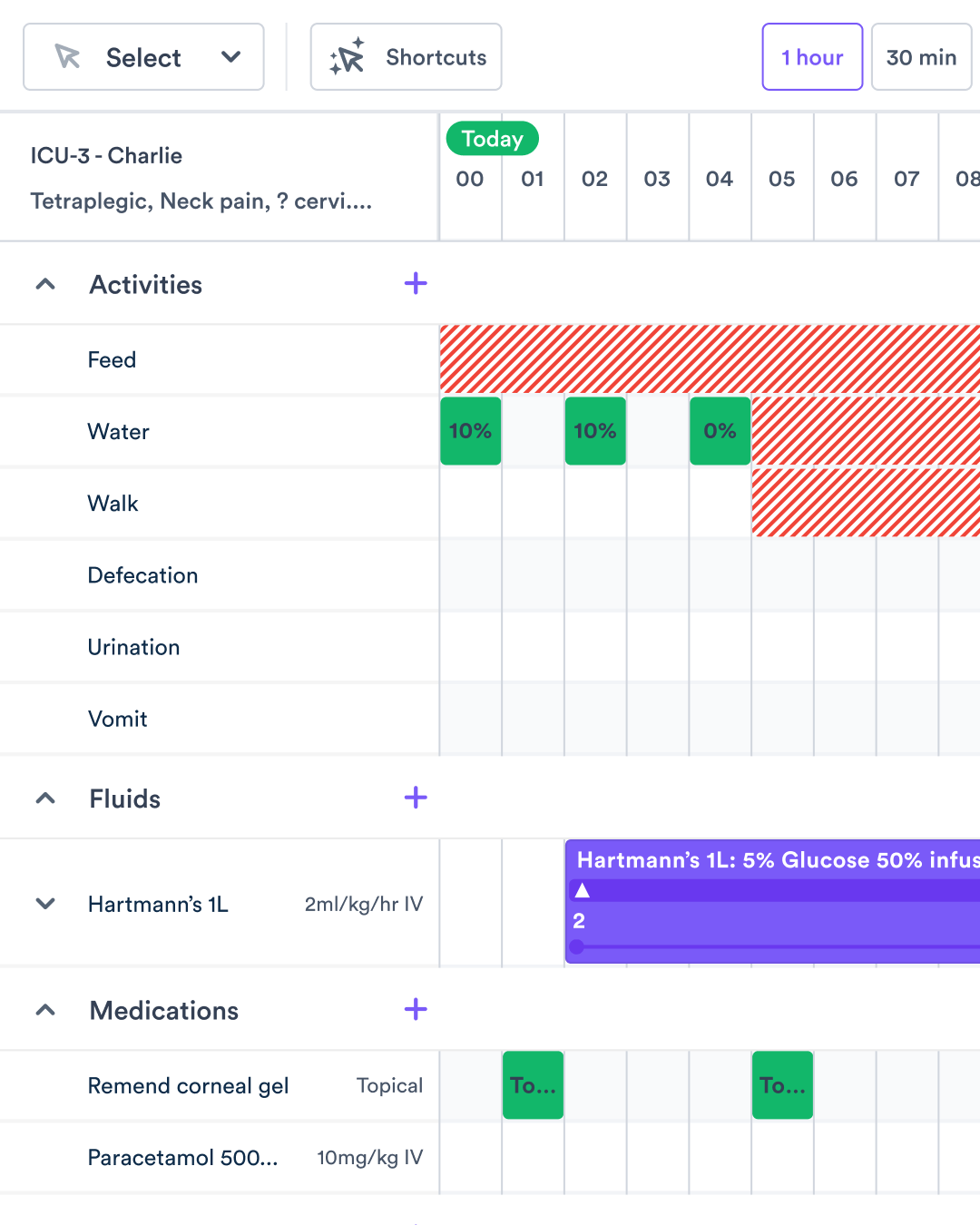Image resolution: width=980 pixels, height=1225 pixels.
Task: Open the Water 0% entry at 04
Action: 720,431
